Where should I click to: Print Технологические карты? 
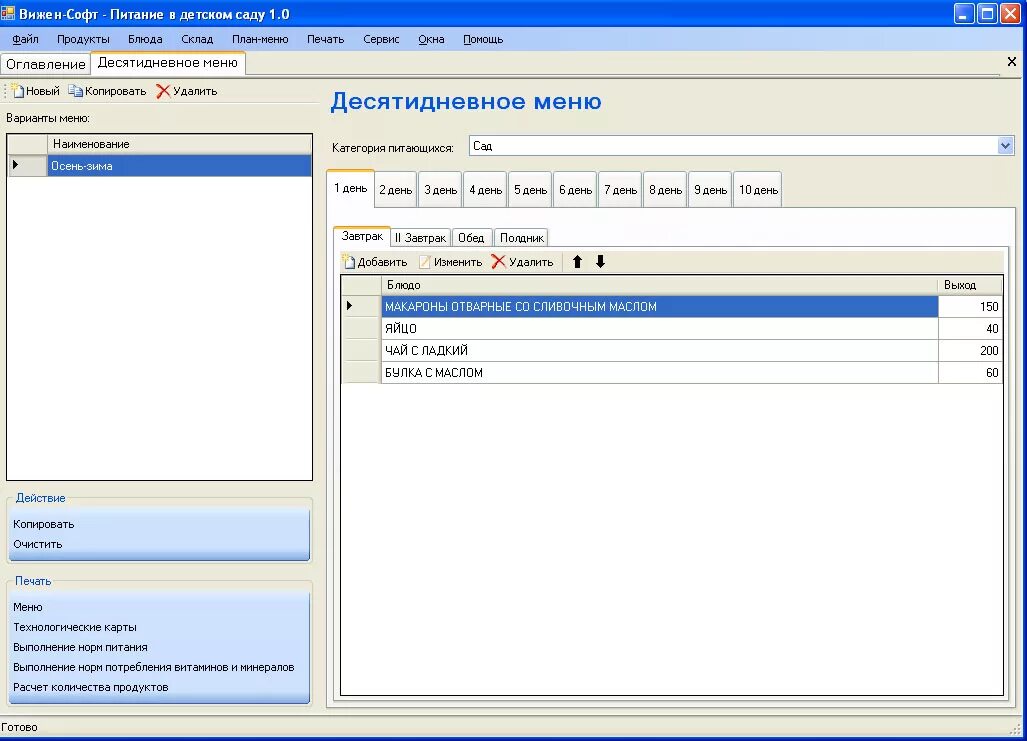pos(75,627)
